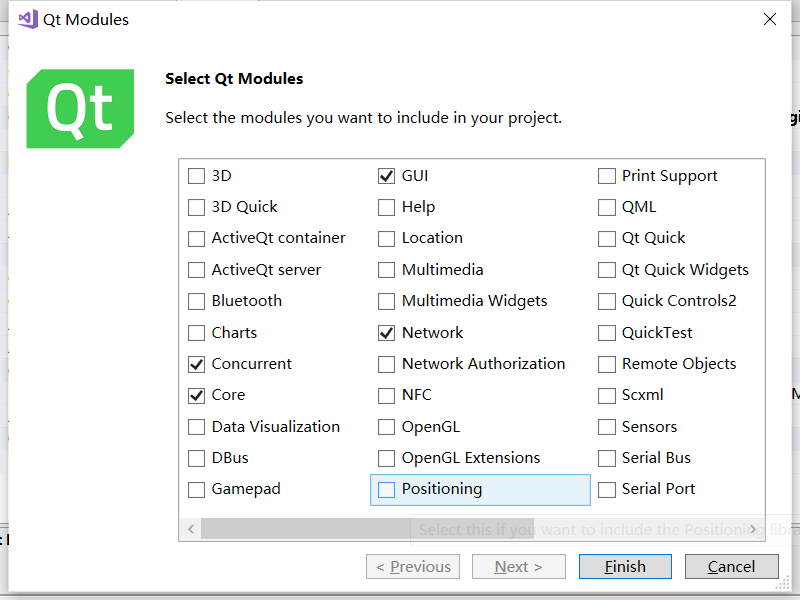
Task: Click the Qt logo image
Action: coord(80,109)
